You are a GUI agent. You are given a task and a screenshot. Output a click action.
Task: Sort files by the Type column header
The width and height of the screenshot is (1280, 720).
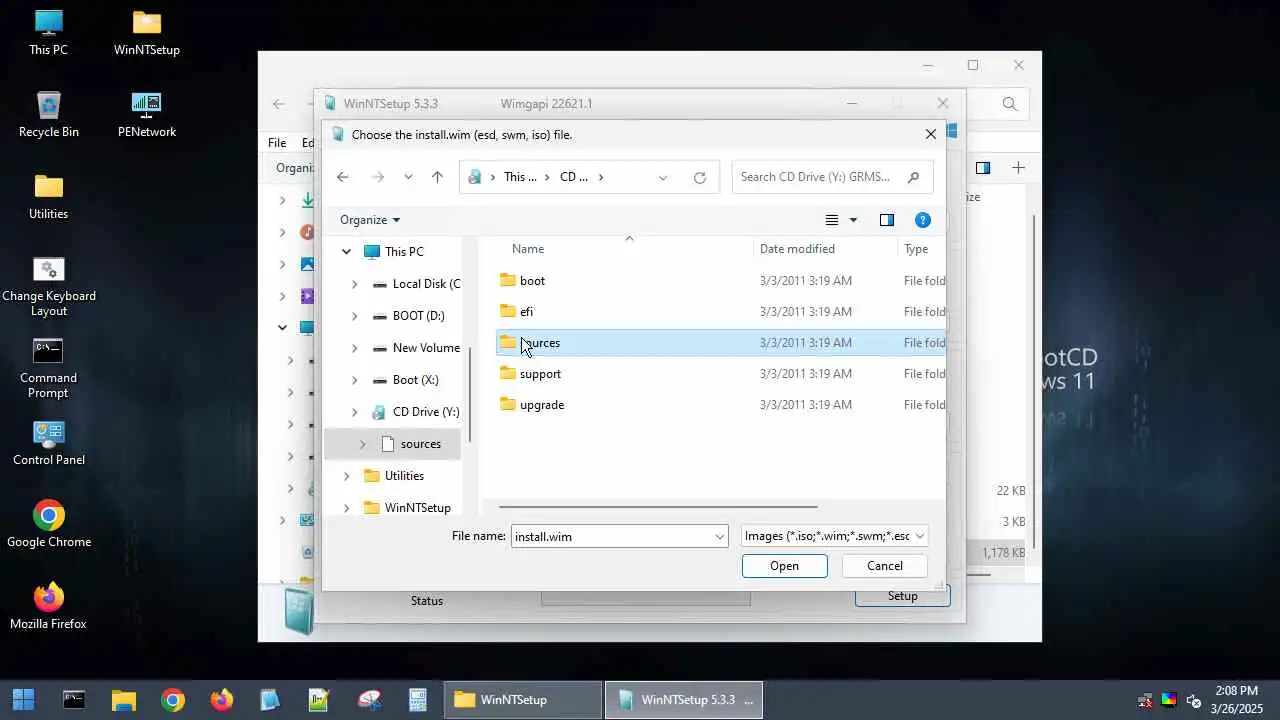tap(916, 249)
